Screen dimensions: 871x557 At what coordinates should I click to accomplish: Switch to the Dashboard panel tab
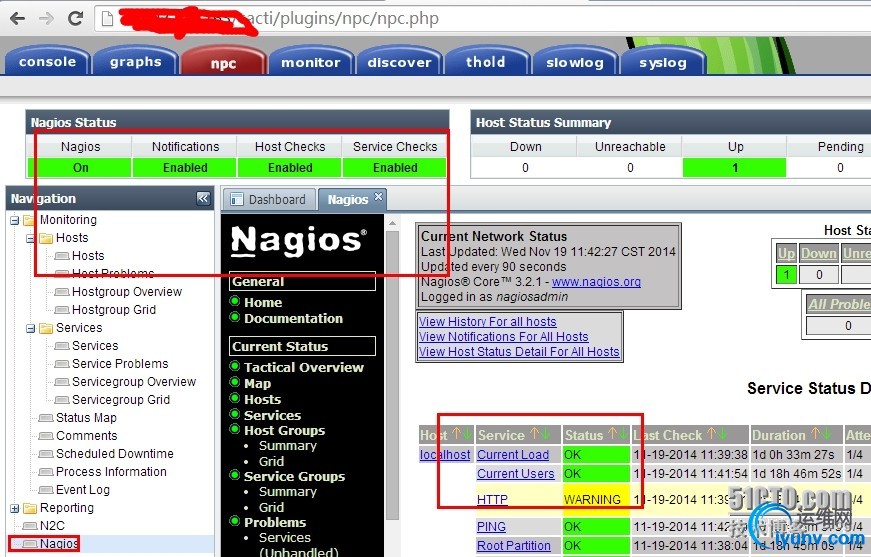click(x=270, y=199)
